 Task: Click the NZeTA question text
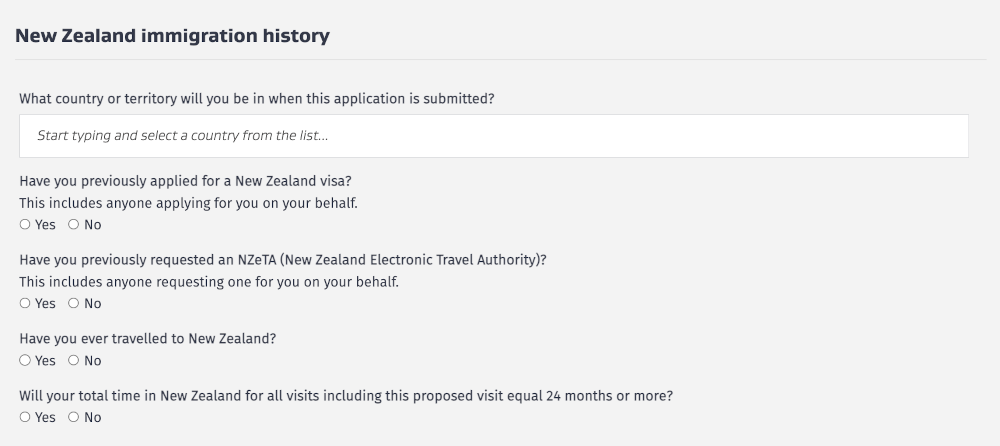coord(283,259)
